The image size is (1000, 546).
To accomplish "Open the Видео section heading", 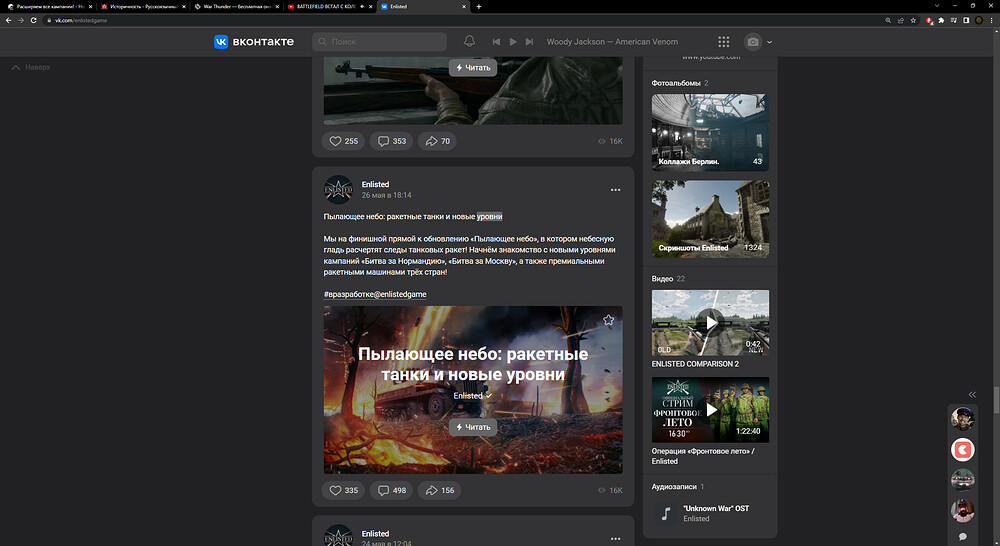I will (662, 279).
